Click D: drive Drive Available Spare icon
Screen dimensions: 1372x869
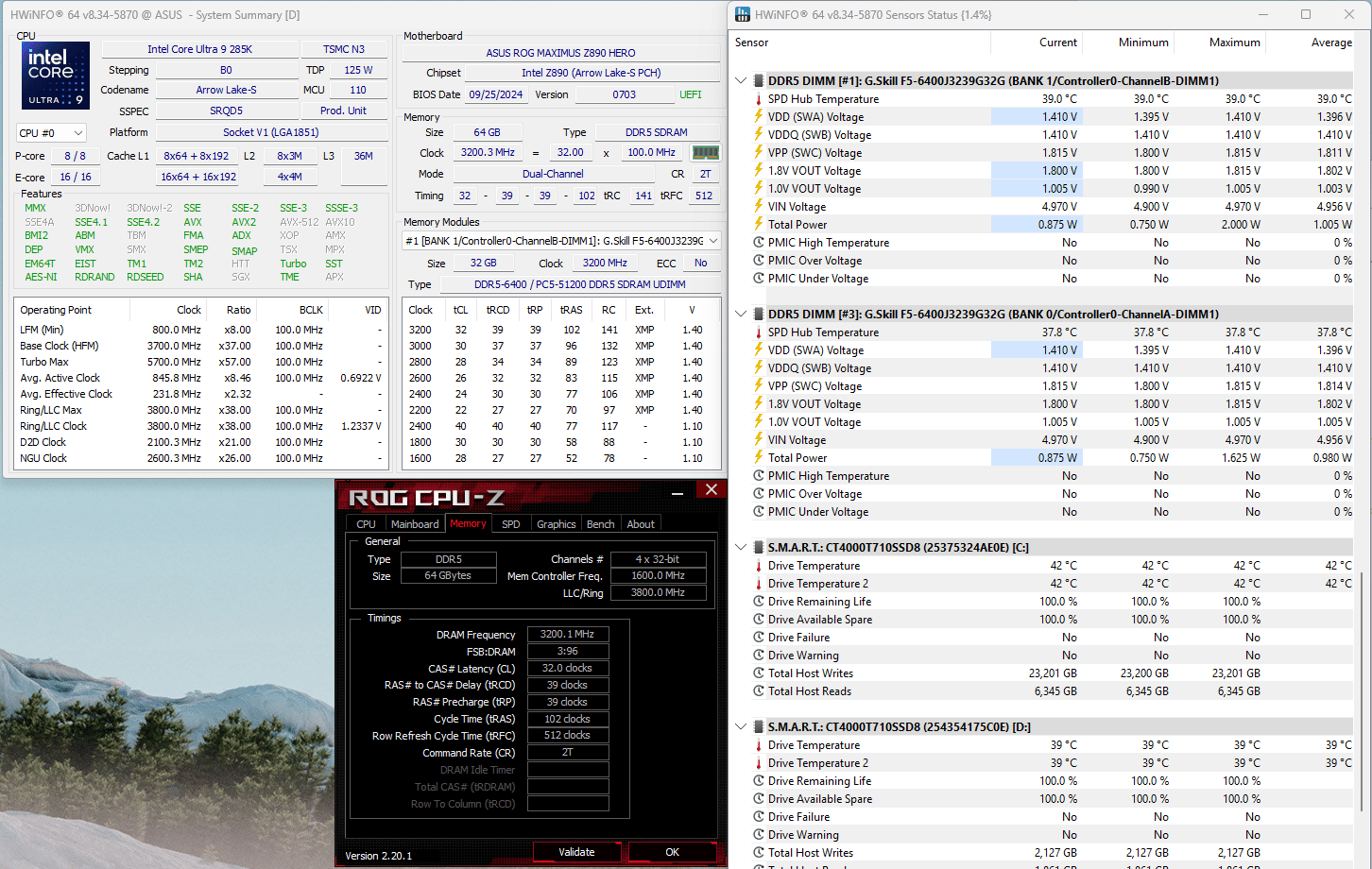pyautogui.click(x=758, y=799)
